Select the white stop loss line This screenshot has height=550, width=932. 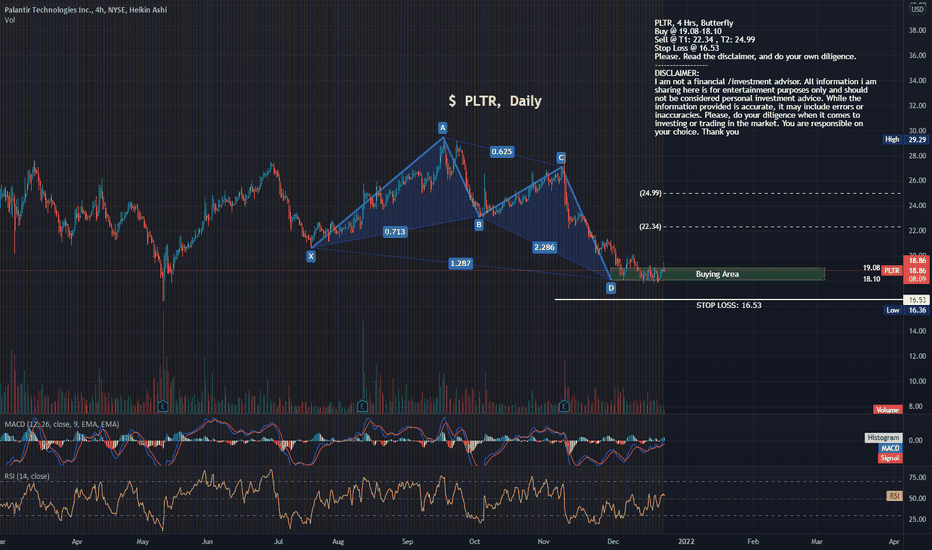click(729, 299)
